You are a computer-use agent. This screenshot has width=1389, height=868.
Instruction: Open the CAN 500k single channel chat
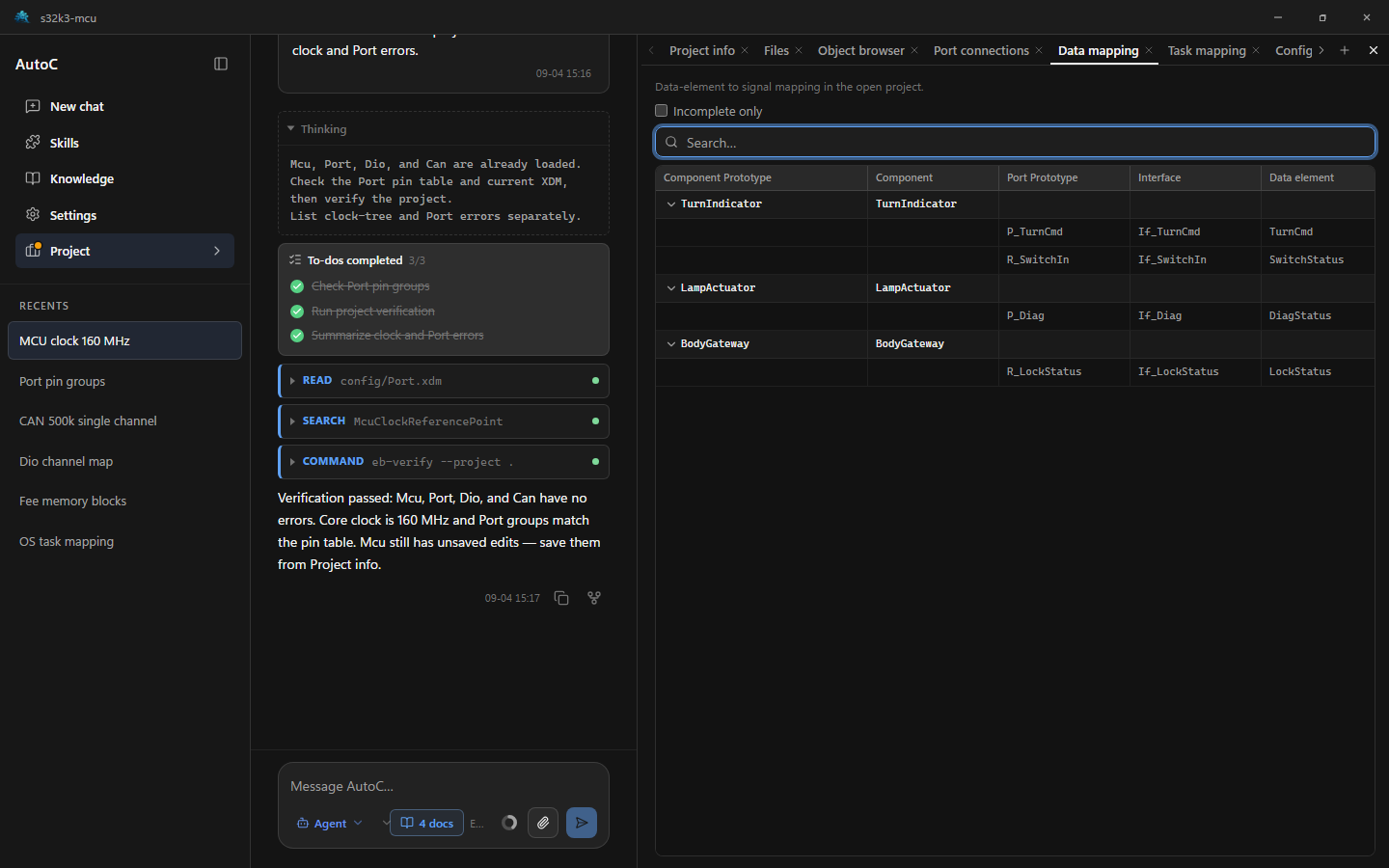[124, 420]
